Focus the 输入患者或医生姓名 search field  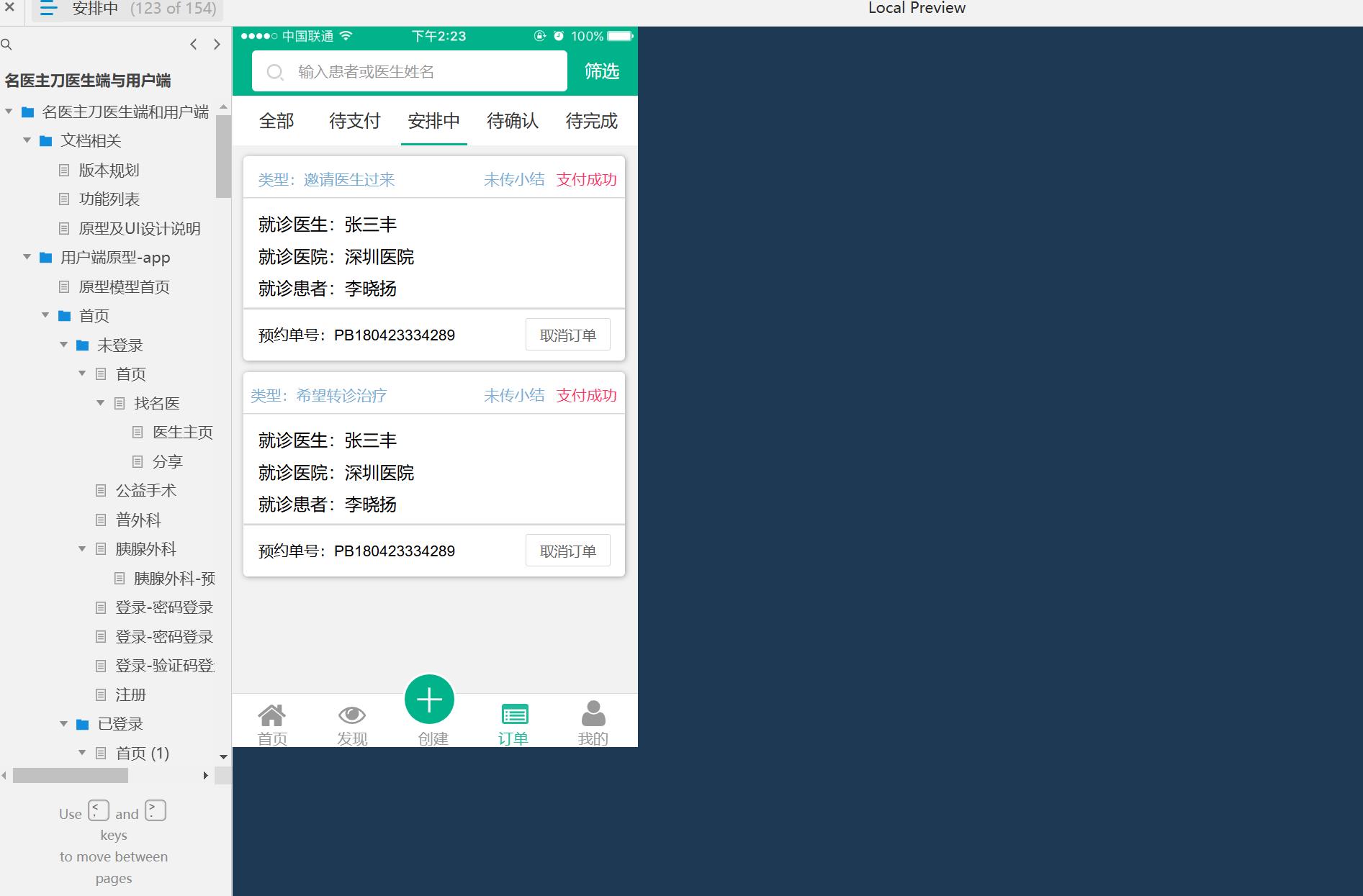pos(410,71)
